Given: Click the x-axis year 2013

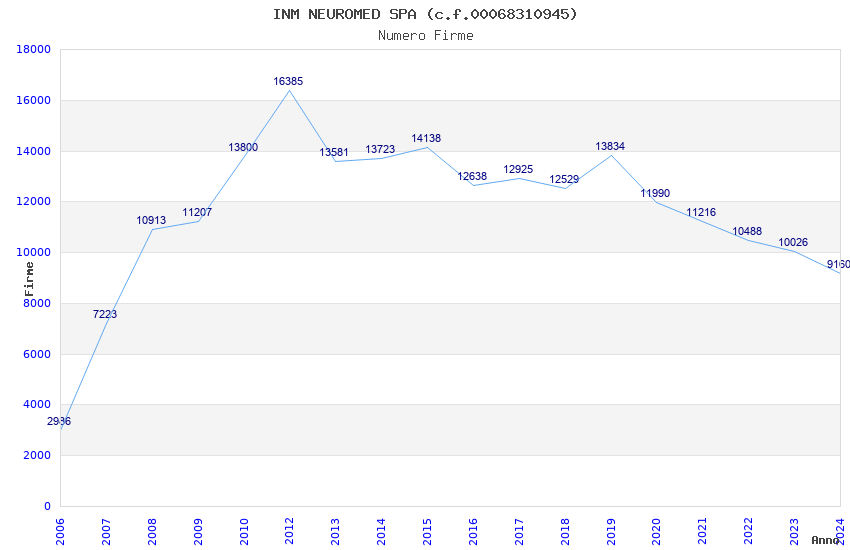Looking at the screenshot, I should [335, 531].
